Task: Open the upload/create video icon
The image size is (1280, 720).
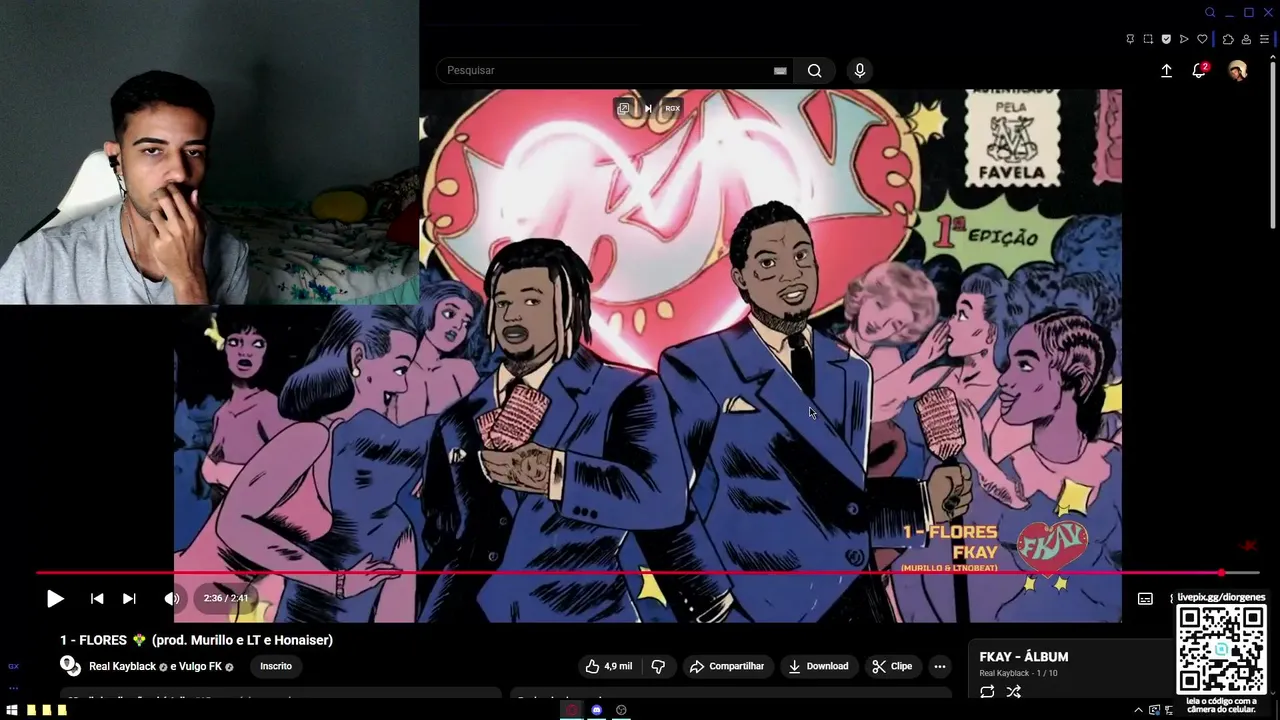Action: coord(1166,71)
